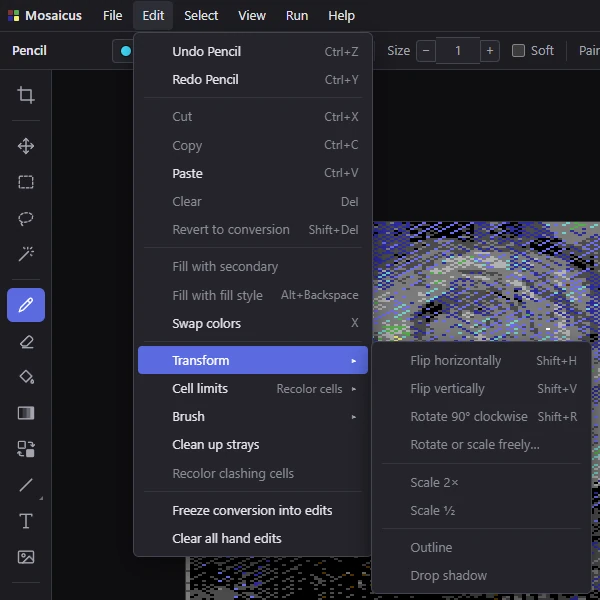Viewport: 600px width, 600px height.
Task: Select the Rectangular selection tool
Action: coord(26,182)
